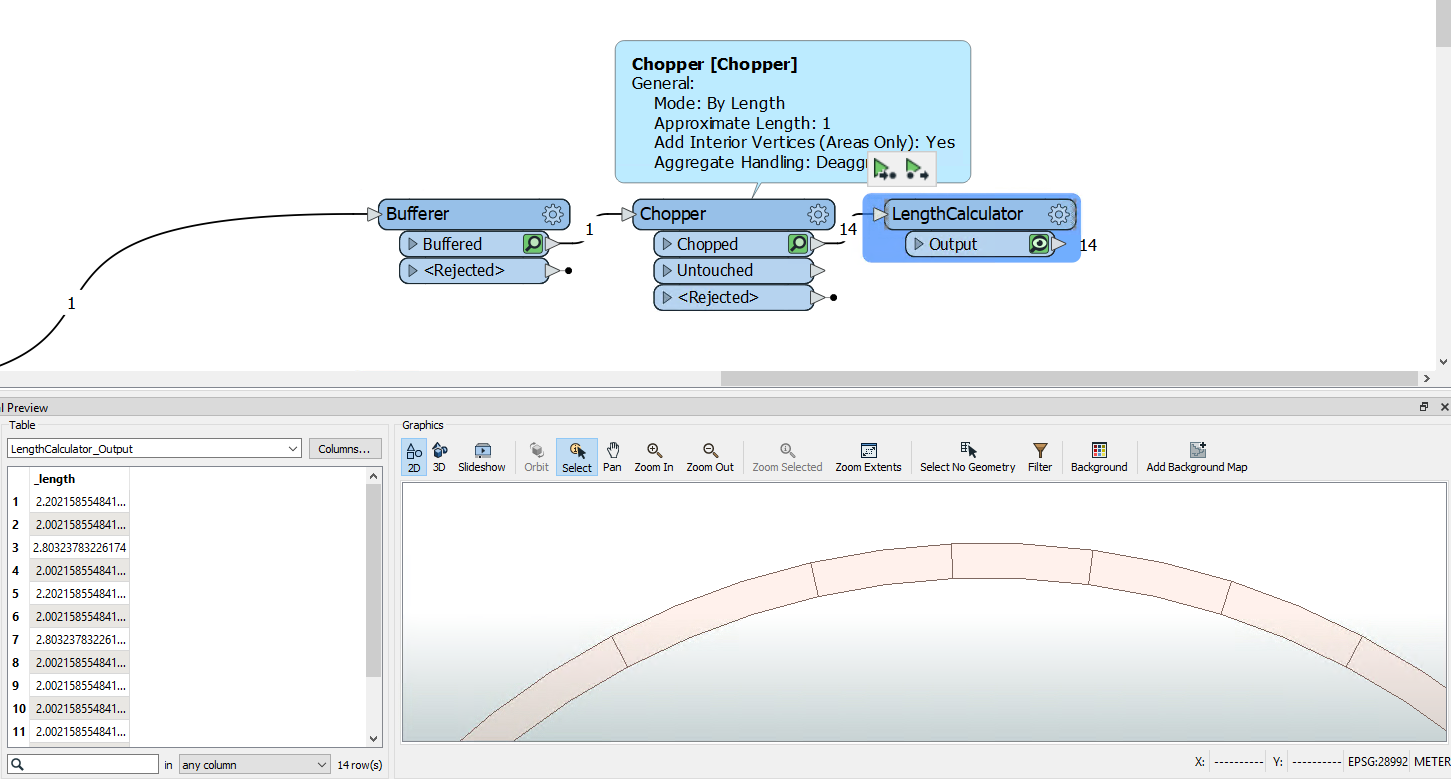The width and height of the screenshot is (1451, 779).
Task: Select table row number 1
Action: 16,501
